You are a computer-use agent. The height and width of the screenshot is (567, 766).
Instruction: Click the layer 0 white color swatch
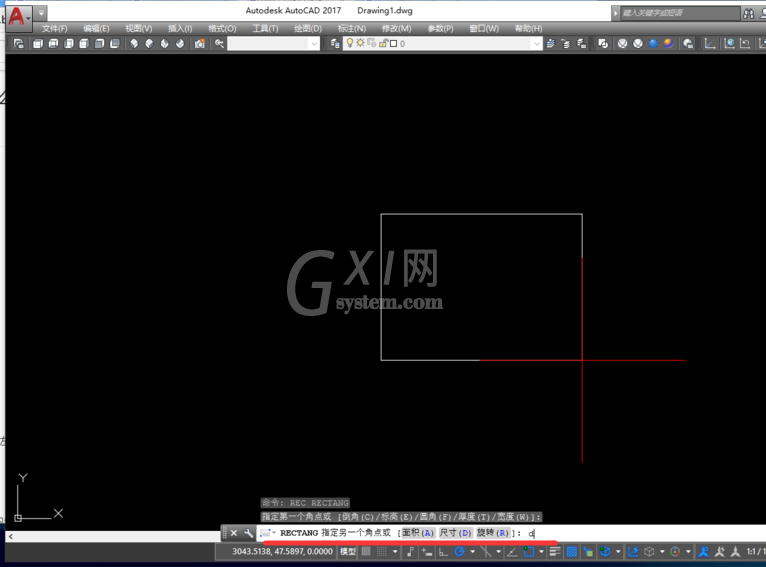tap(394, 44)
